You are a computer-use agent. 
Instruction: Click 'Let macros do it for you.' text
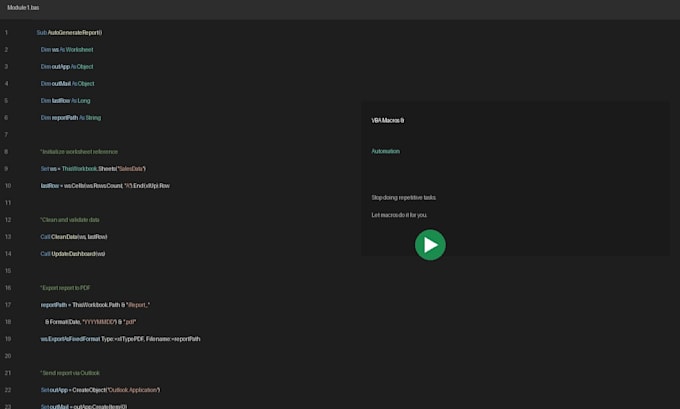pos(399,215)
